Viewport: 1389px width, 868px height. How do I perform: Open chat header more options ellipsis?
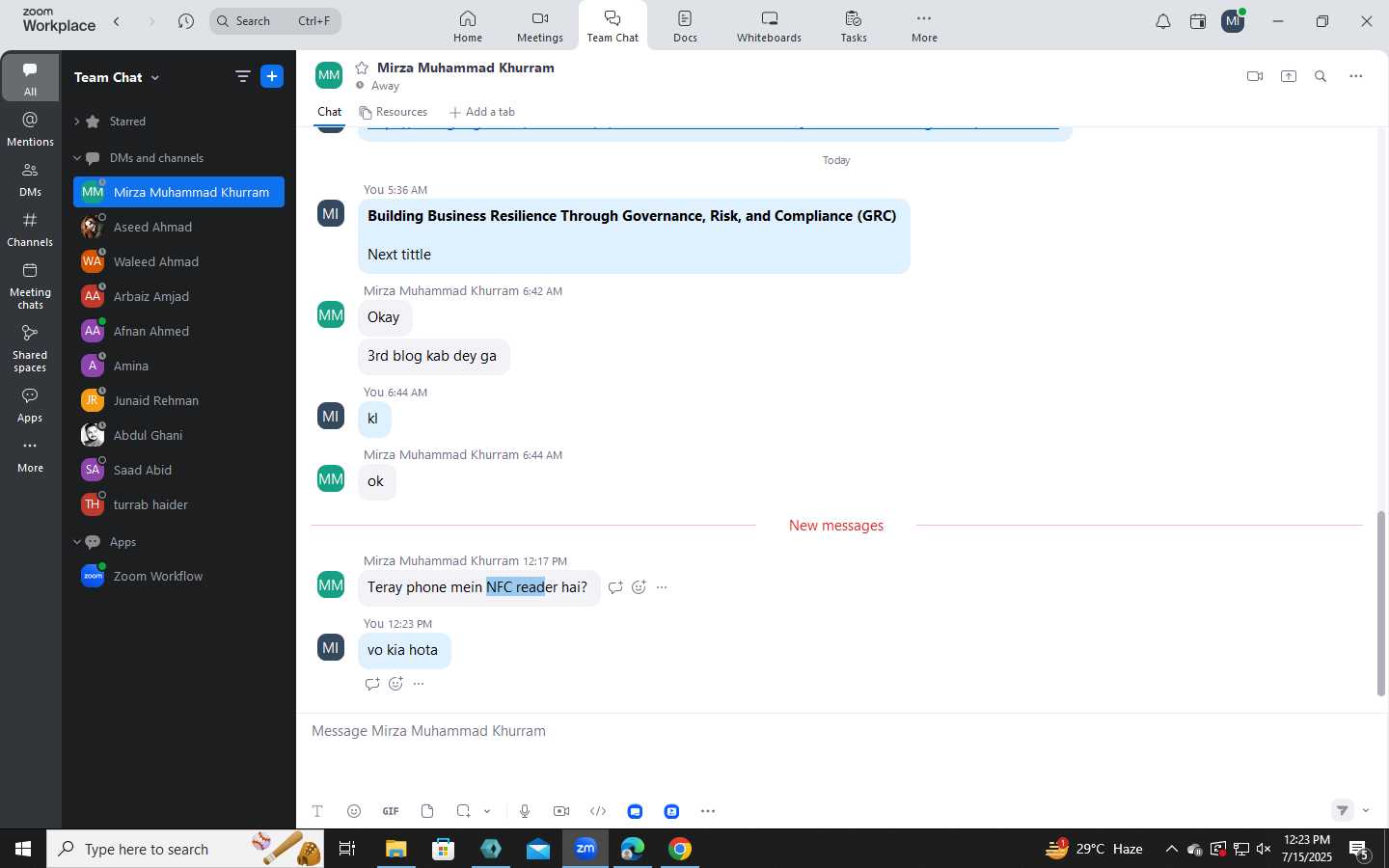[1355, 76]
